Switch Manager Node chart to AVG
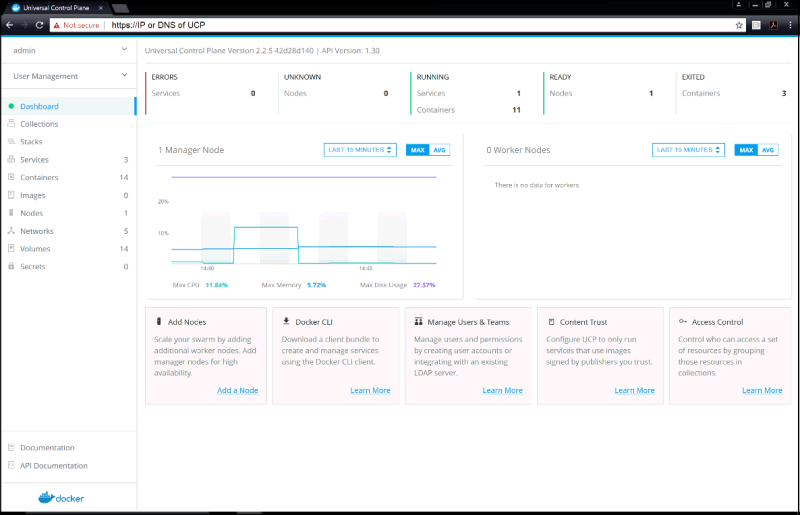The image size is (800, 515). click(440, 150)
